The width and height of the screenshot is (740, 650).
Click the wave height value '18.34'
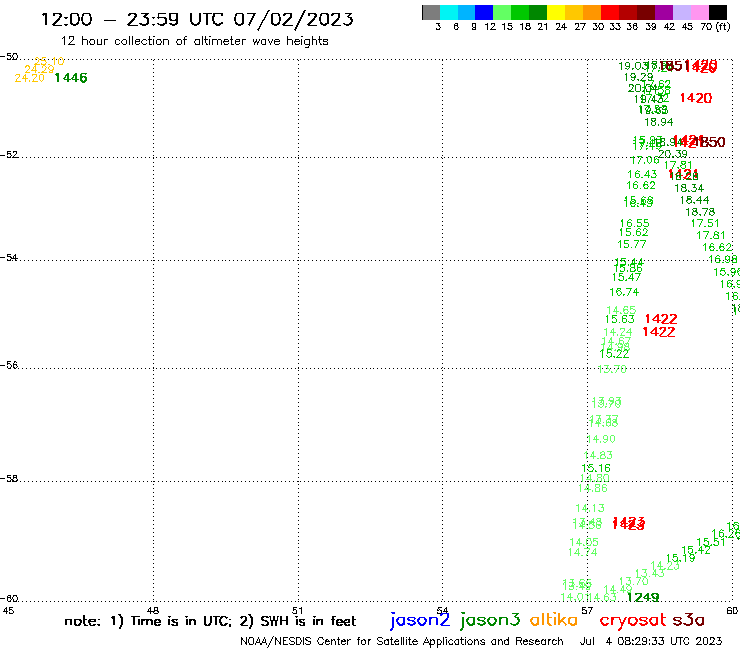click(x=689, y=188)
